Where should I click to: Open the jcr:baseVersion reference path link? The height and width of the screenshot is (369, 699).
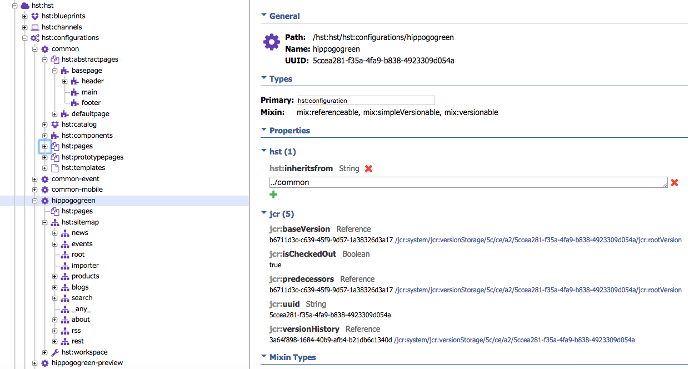click(x=538, y=240)
